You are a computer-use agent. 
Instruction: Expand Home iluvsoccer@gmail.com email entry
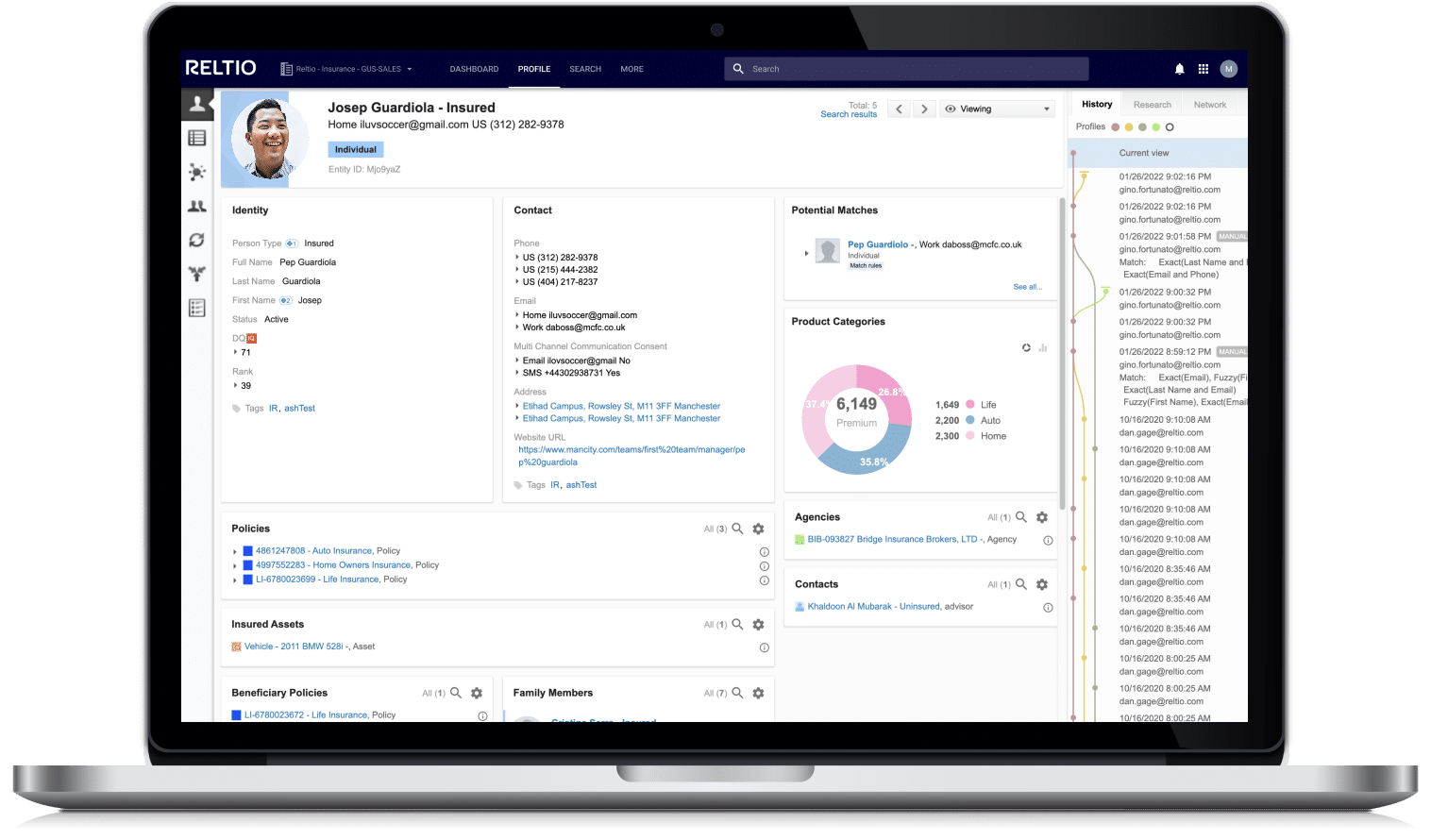coord(517,315)
